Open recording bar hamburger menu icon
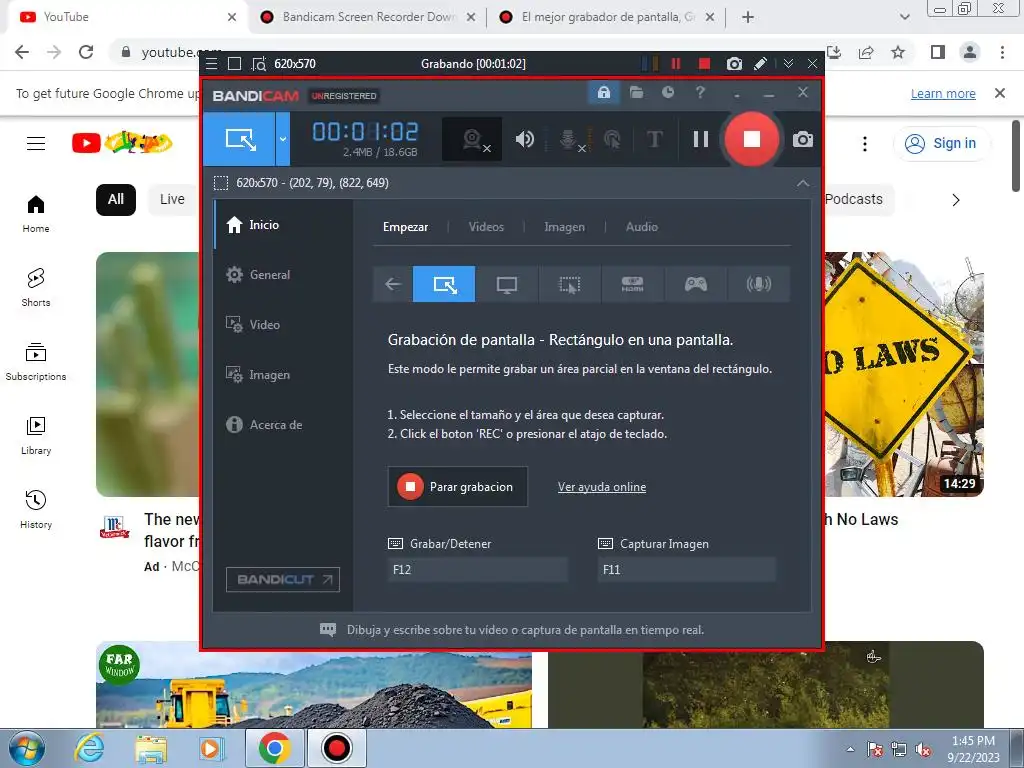 [x=212, y=63]
